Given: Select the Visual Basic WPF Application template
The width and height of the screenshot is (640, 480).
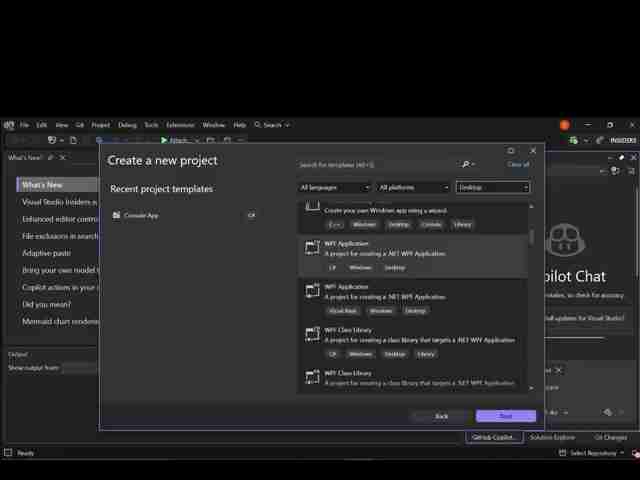Looking at the screenshot, I should (412, 299).
